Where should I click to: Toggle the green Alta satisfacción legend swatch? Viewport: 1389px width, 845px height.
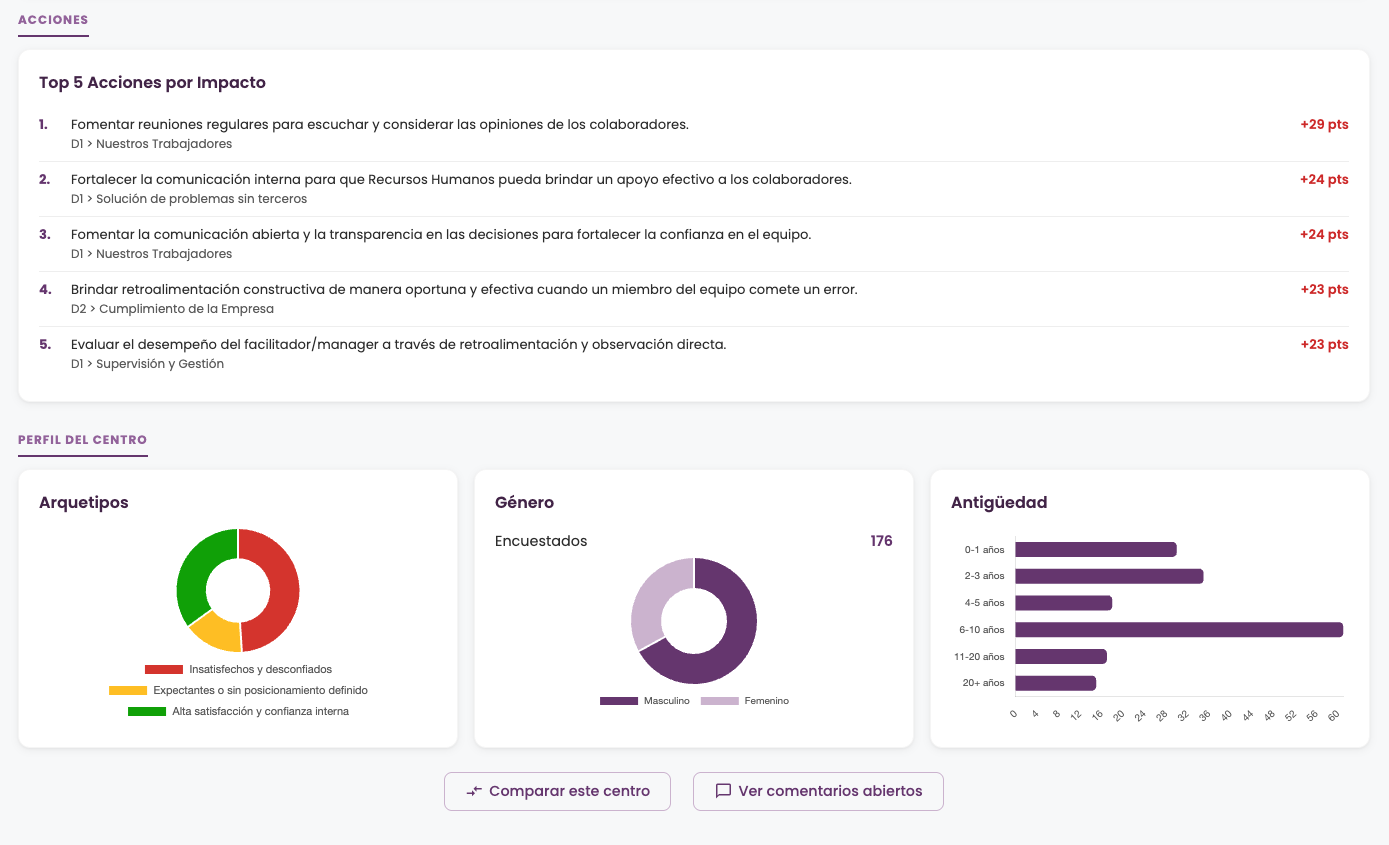(147, 711)
